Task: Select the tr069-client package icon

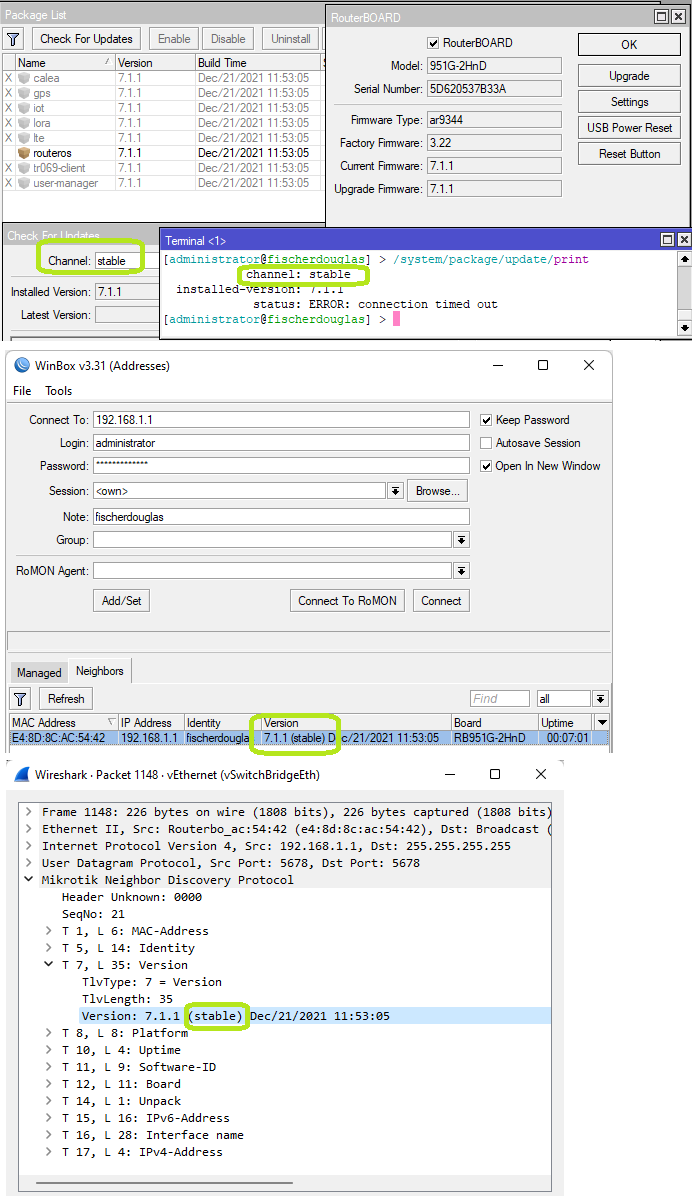Action: coord(24,168)
